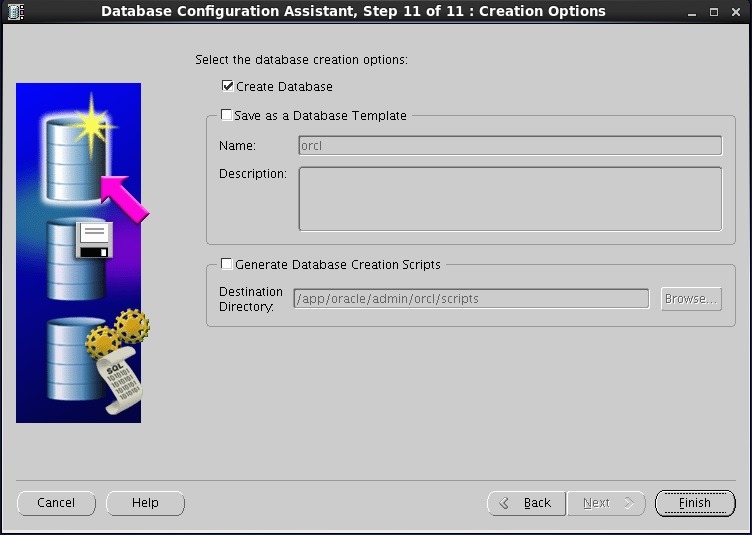Click the 'Description:' label

point(253,174)
